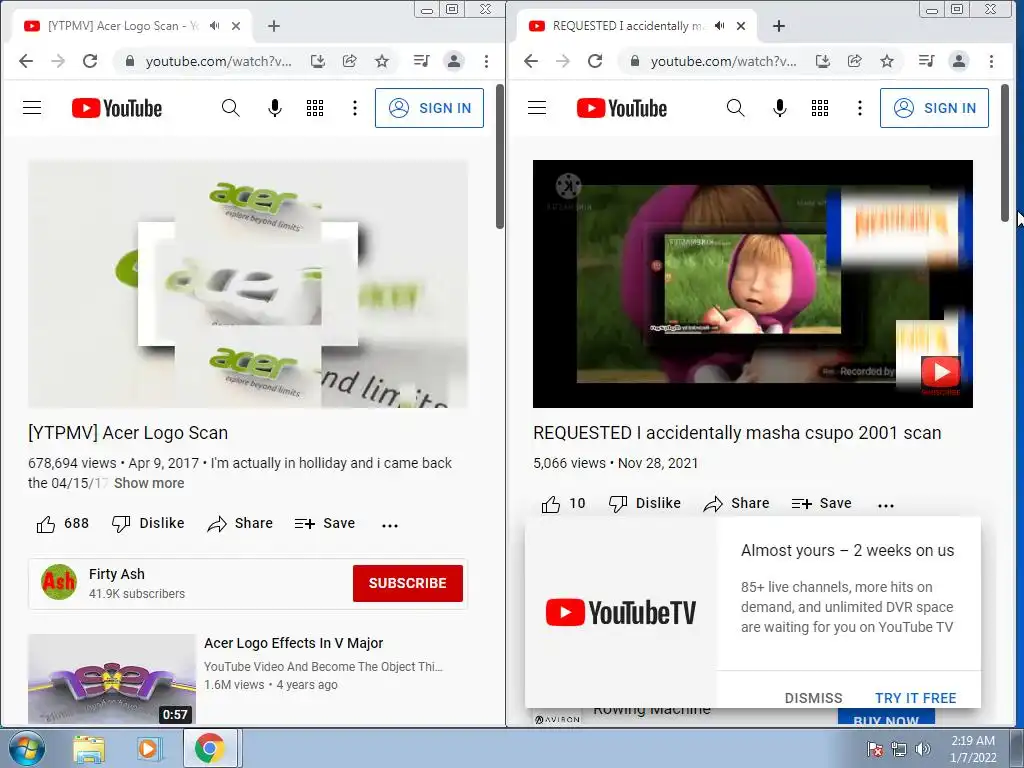Image resolution: width=1024 pixels, height=768 pixels.
Task: Subscribe to Firty Ash channel
Action: click(x=408, y=583)
